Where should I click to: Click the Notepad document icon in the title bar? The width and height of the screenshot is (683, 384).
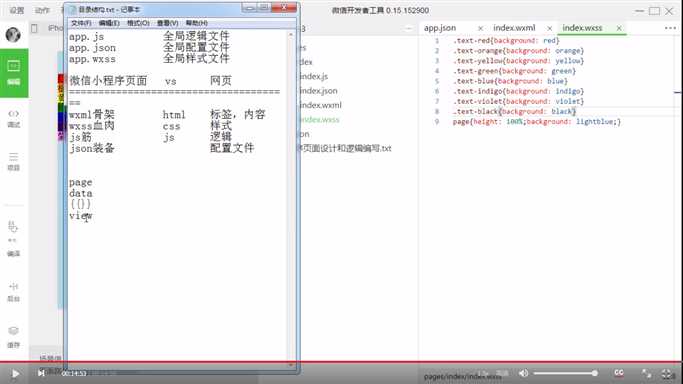[73, 10]
